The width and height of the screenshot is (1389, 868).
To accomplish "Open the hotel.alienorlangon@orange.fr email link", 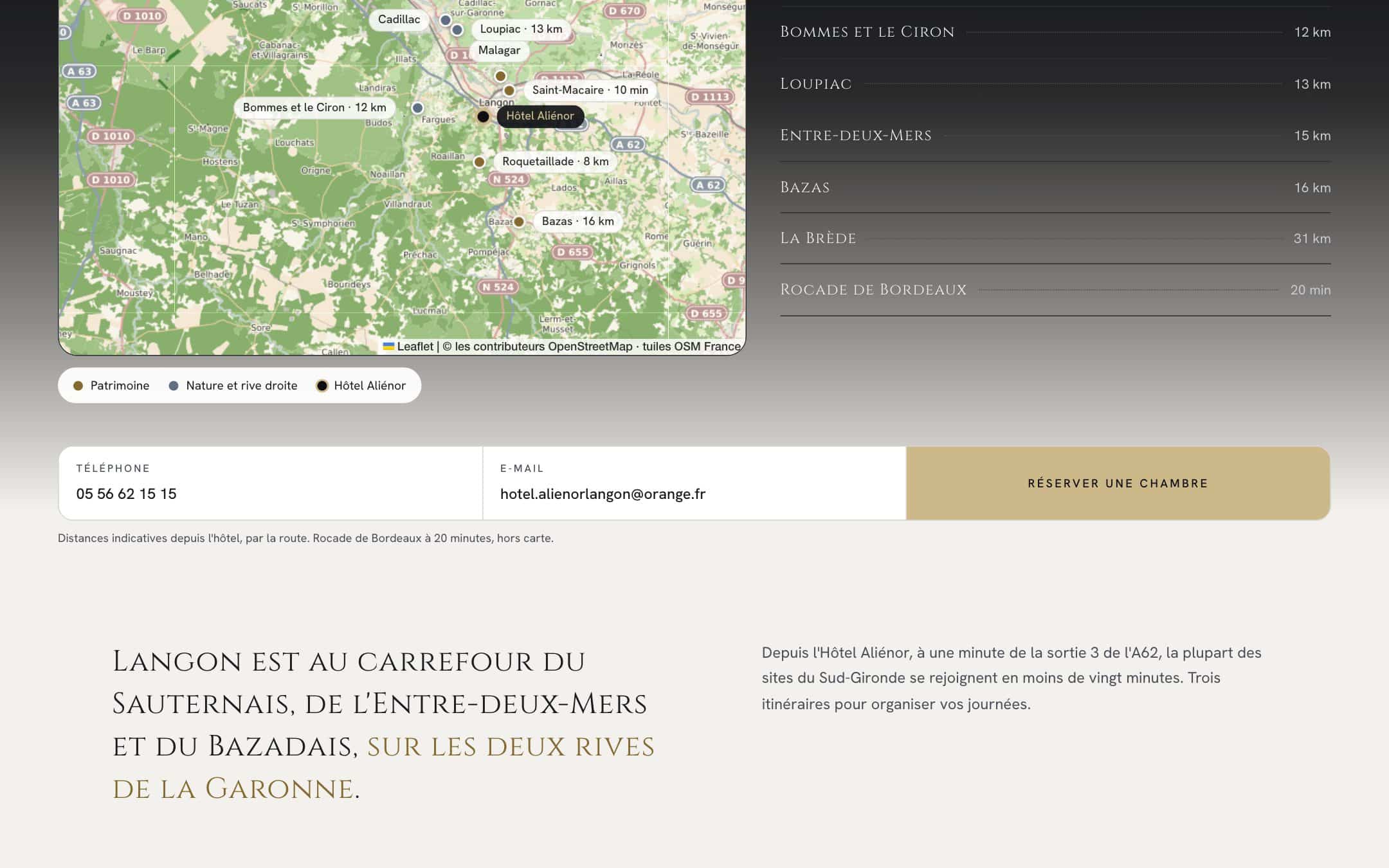I will 603,494.
